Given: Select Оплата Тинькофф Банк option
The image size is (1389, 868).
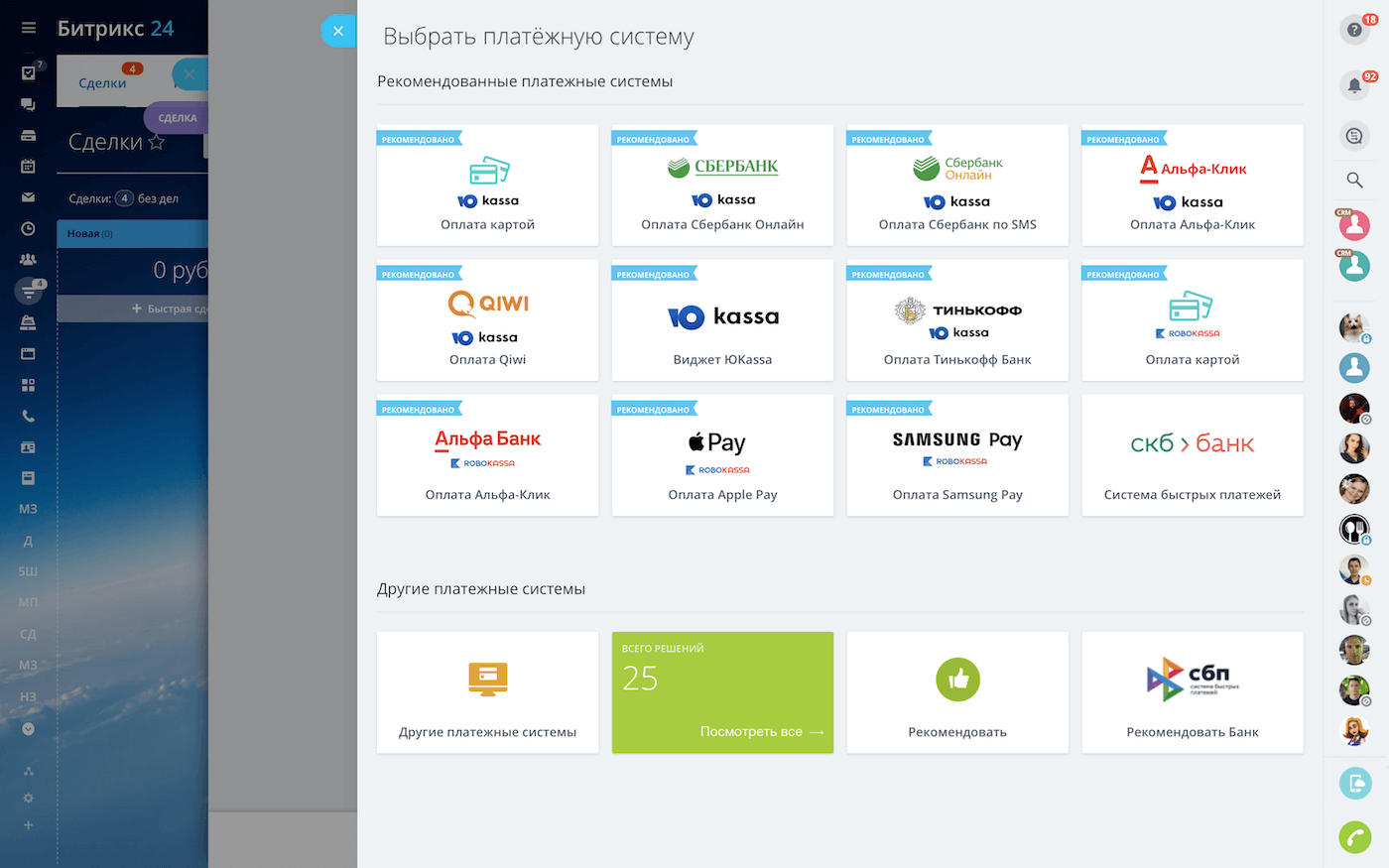Looking at the screenshot, I should pos(957,320).
